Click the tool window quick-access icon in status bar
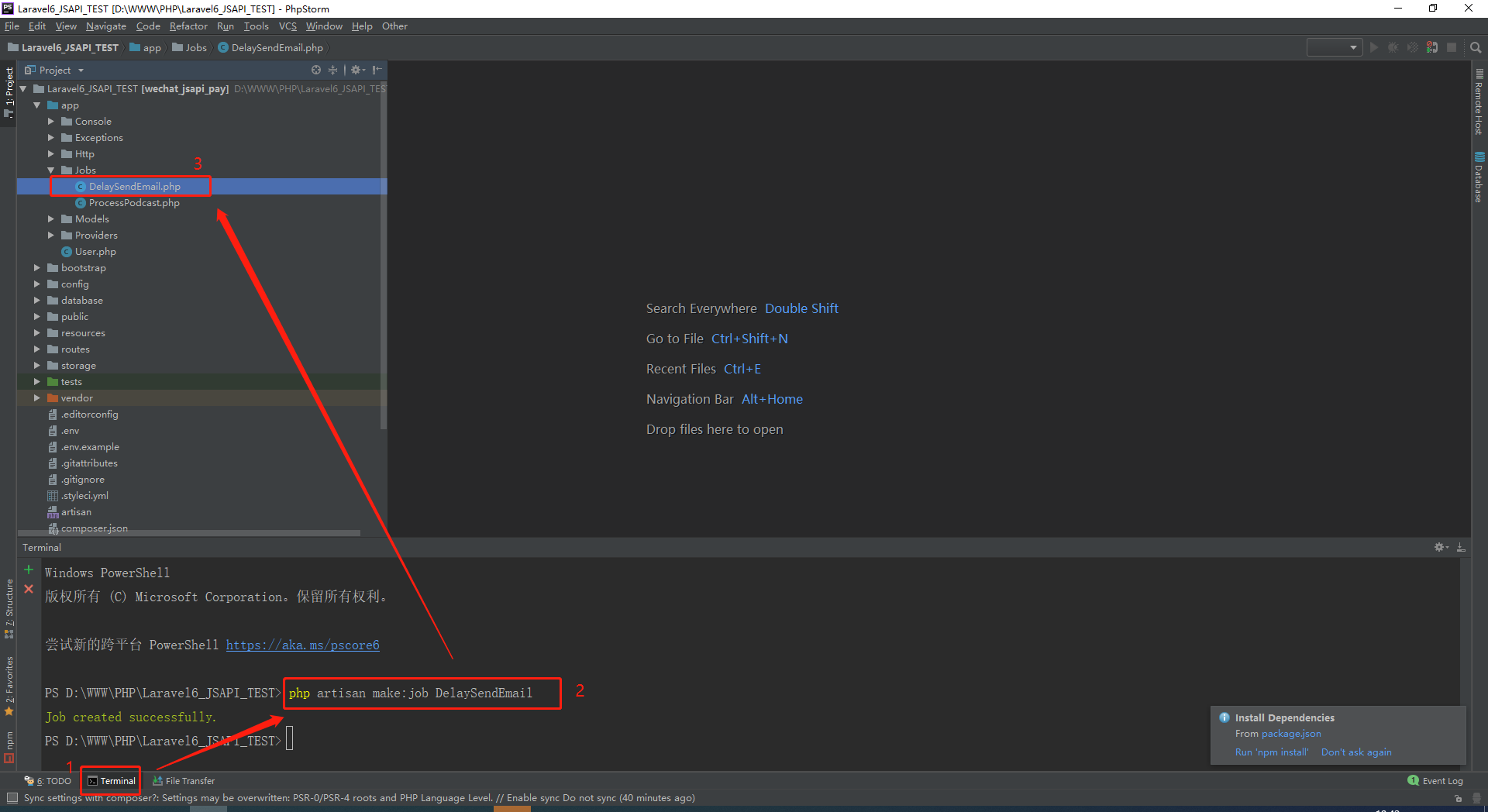Image resolution: width=1488 pixels, height=812 pixels. 12,798
